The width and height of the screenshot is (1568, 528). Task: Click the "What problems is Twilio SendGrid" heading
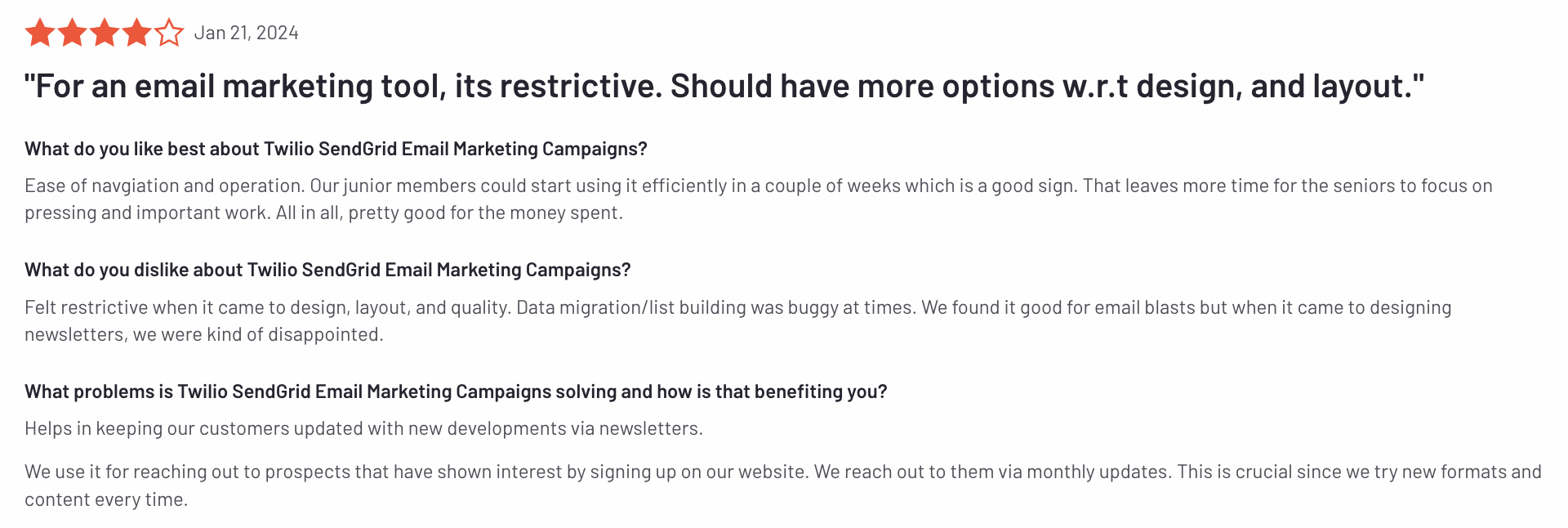(456, 392)
